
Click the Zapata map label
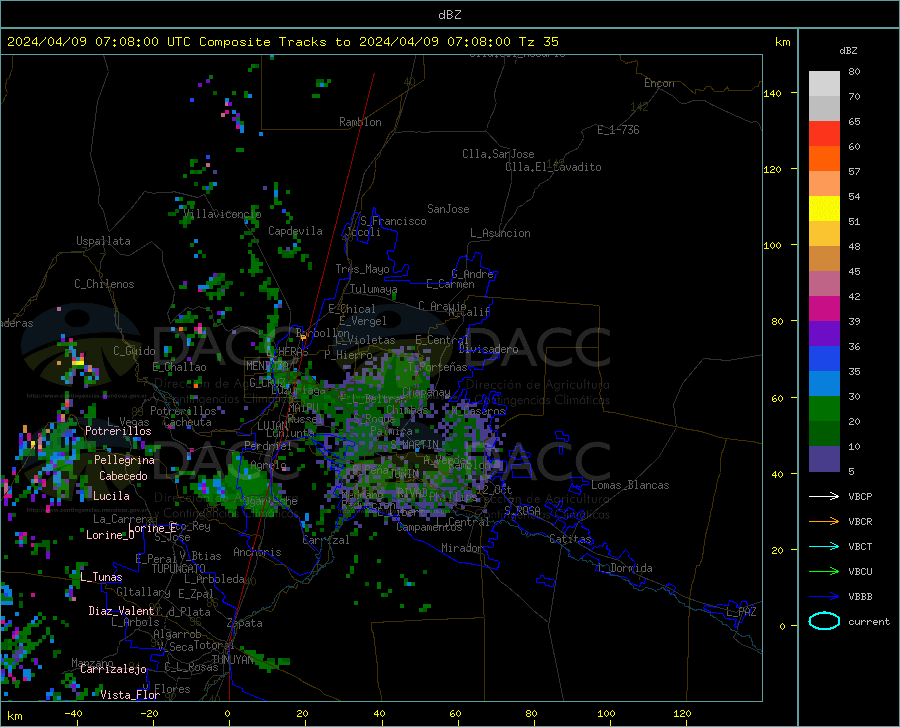245,623
